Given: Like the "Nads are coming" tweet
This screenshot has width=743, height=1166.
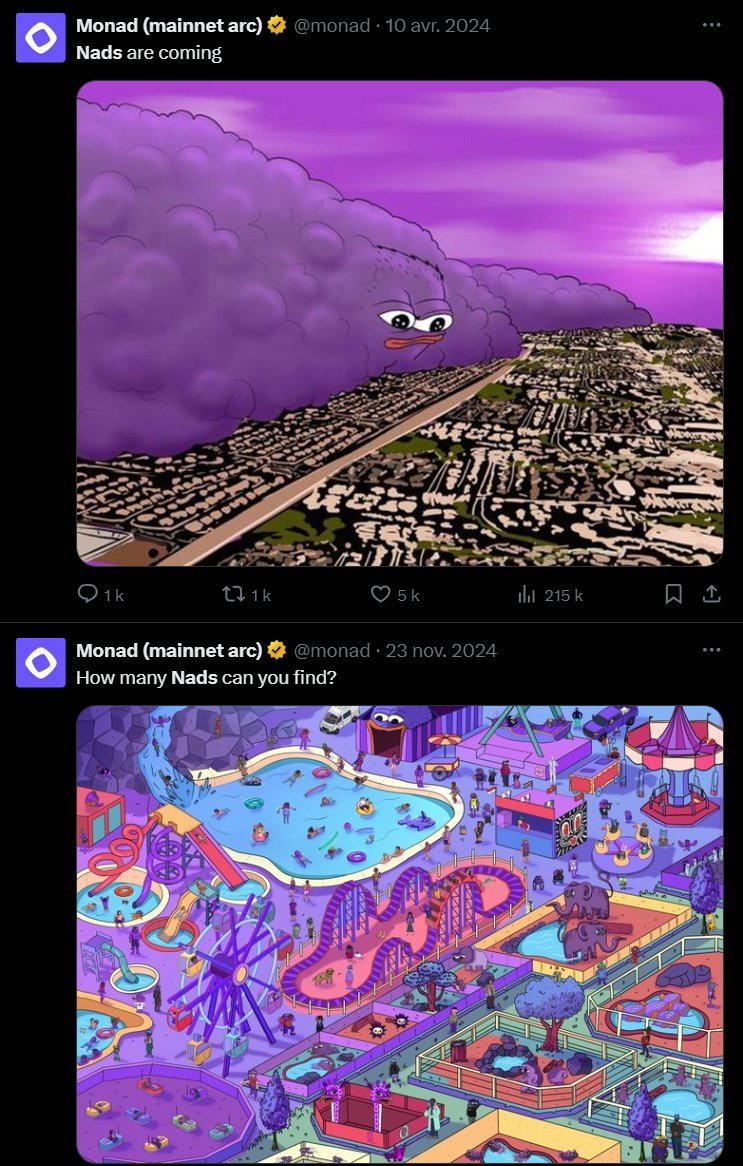Looking at the screenshot, I should tap(380, 594).
